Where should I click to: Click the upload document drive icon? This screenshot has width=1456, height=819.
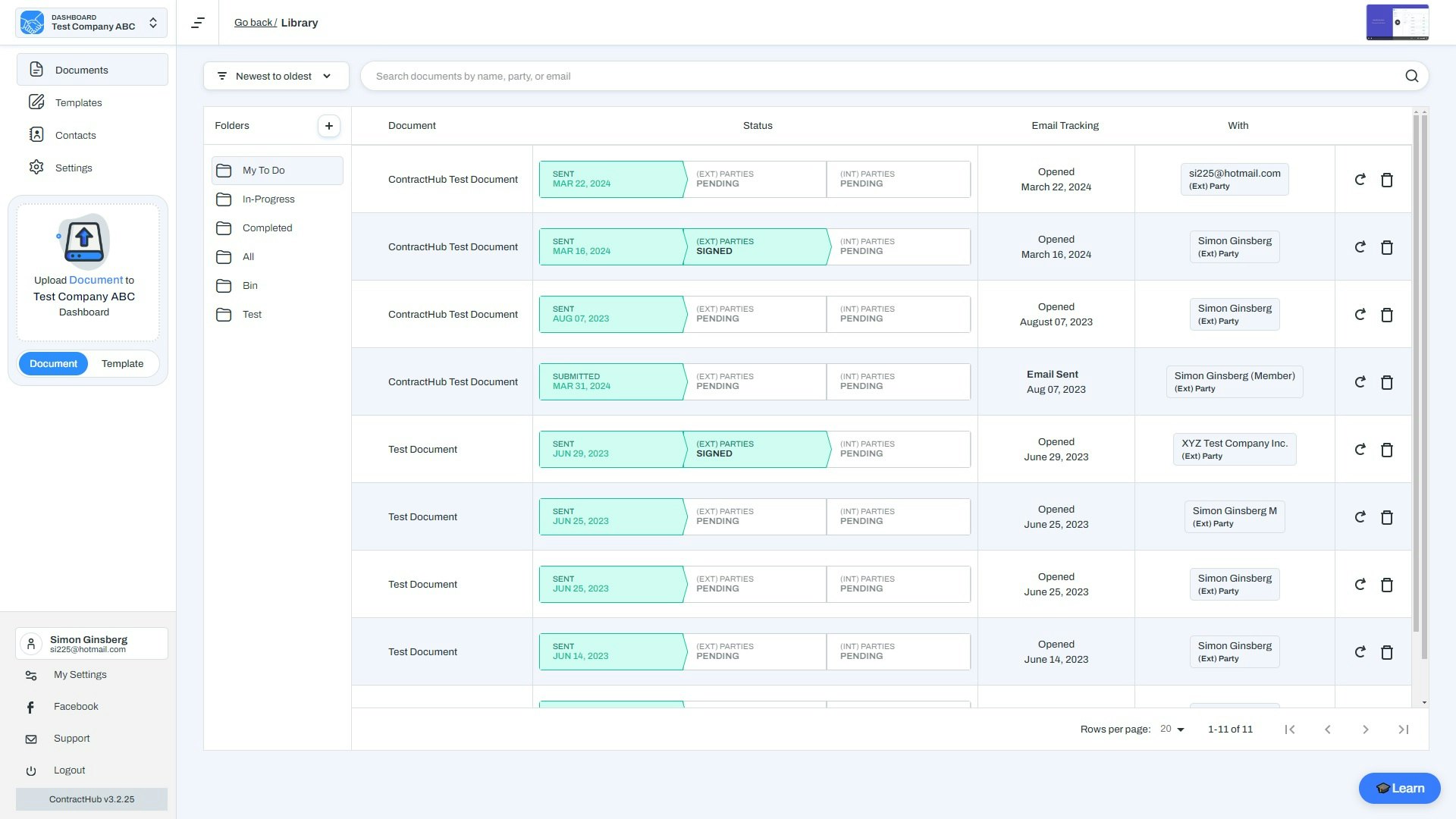coord(83,240)
